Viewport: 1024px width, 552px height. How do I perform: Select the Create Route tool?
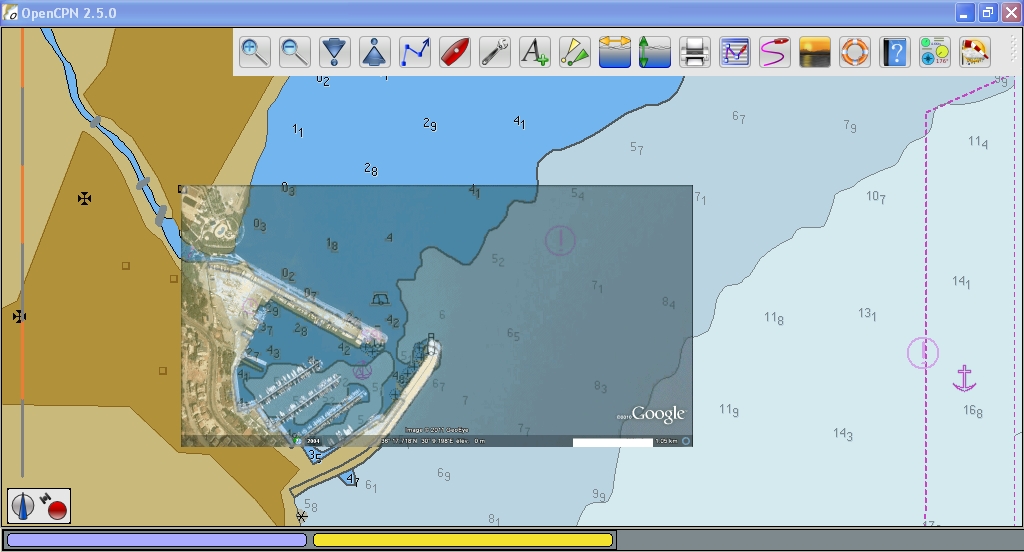click(415, 52)
